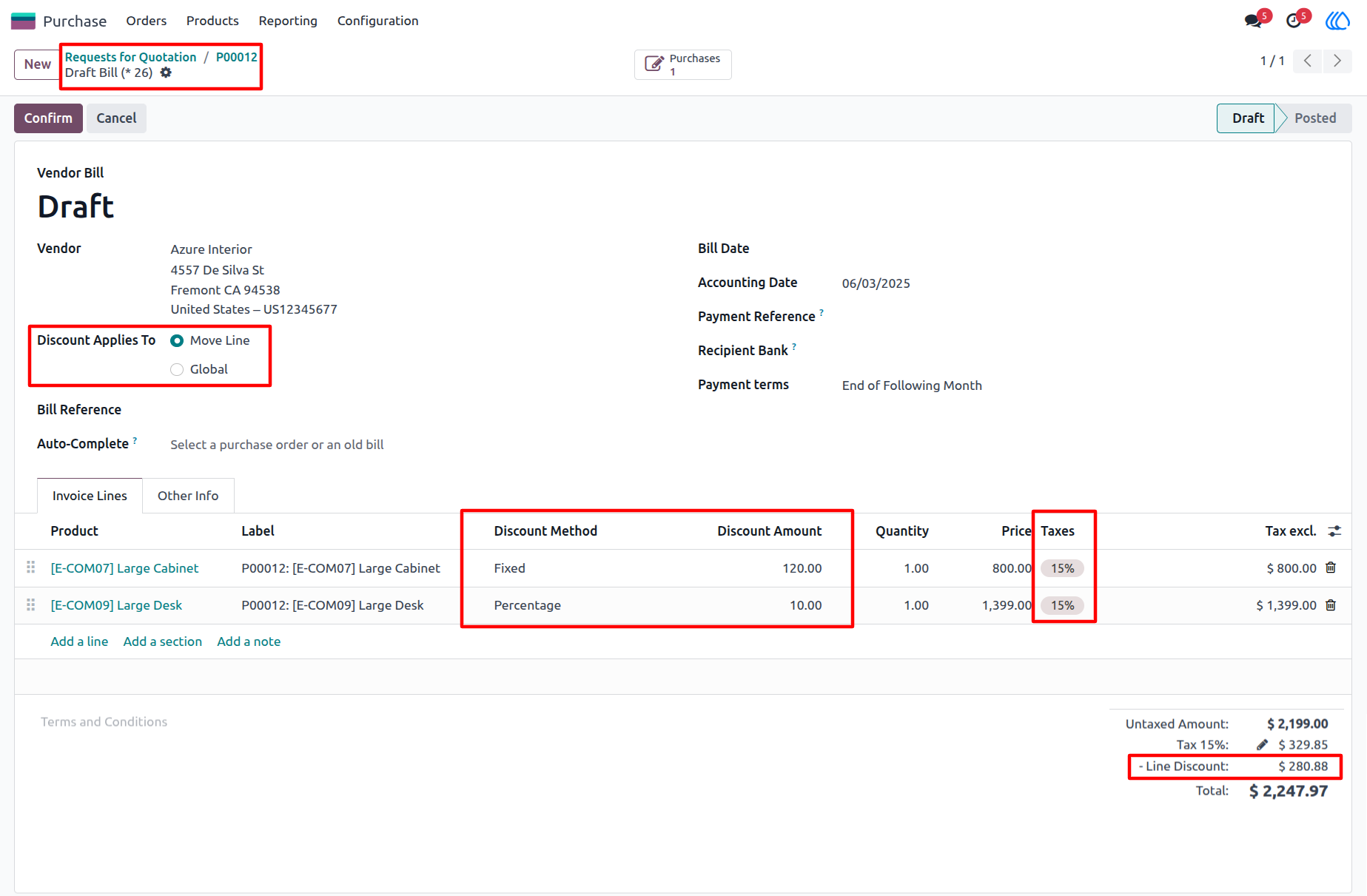Click the Cancel button
1367x896 pixels.
[x=116, y=118]
